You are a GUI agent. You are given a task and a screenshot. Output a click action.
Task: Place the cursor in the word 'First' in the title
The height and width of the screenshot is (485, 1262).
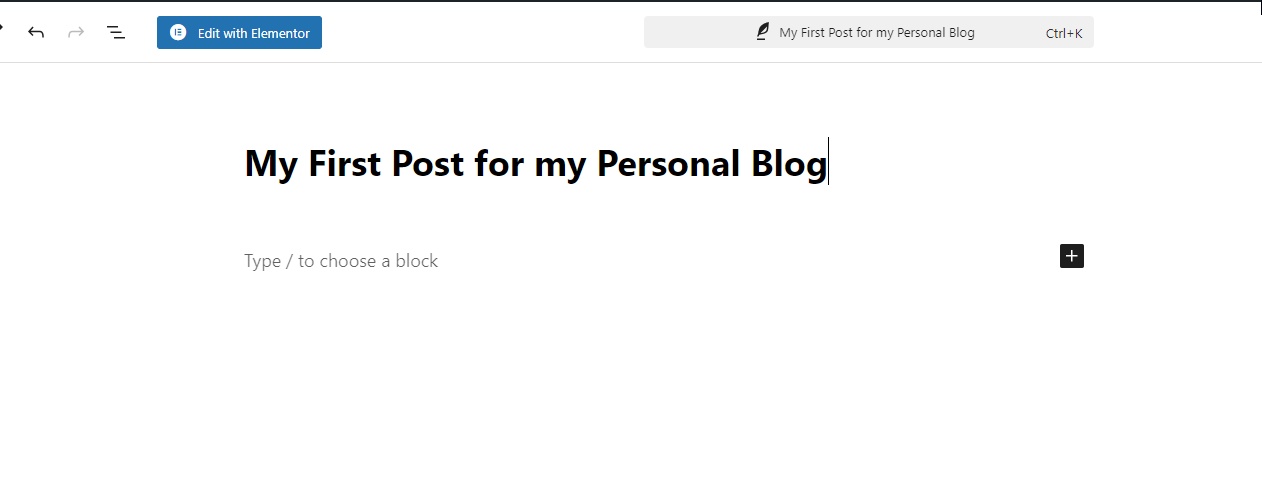click(x=345, y=163)
